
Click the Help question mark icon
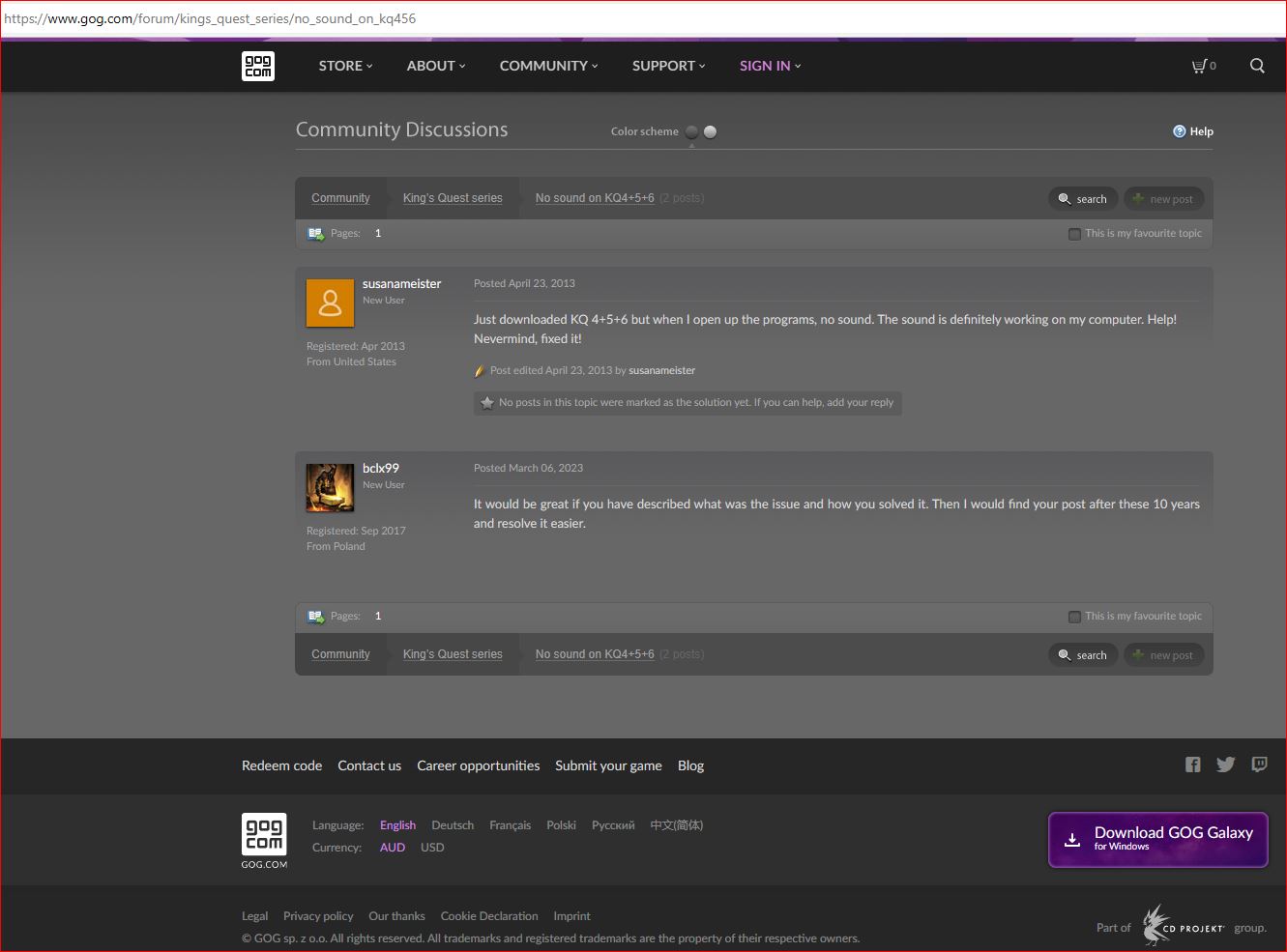1179,131
